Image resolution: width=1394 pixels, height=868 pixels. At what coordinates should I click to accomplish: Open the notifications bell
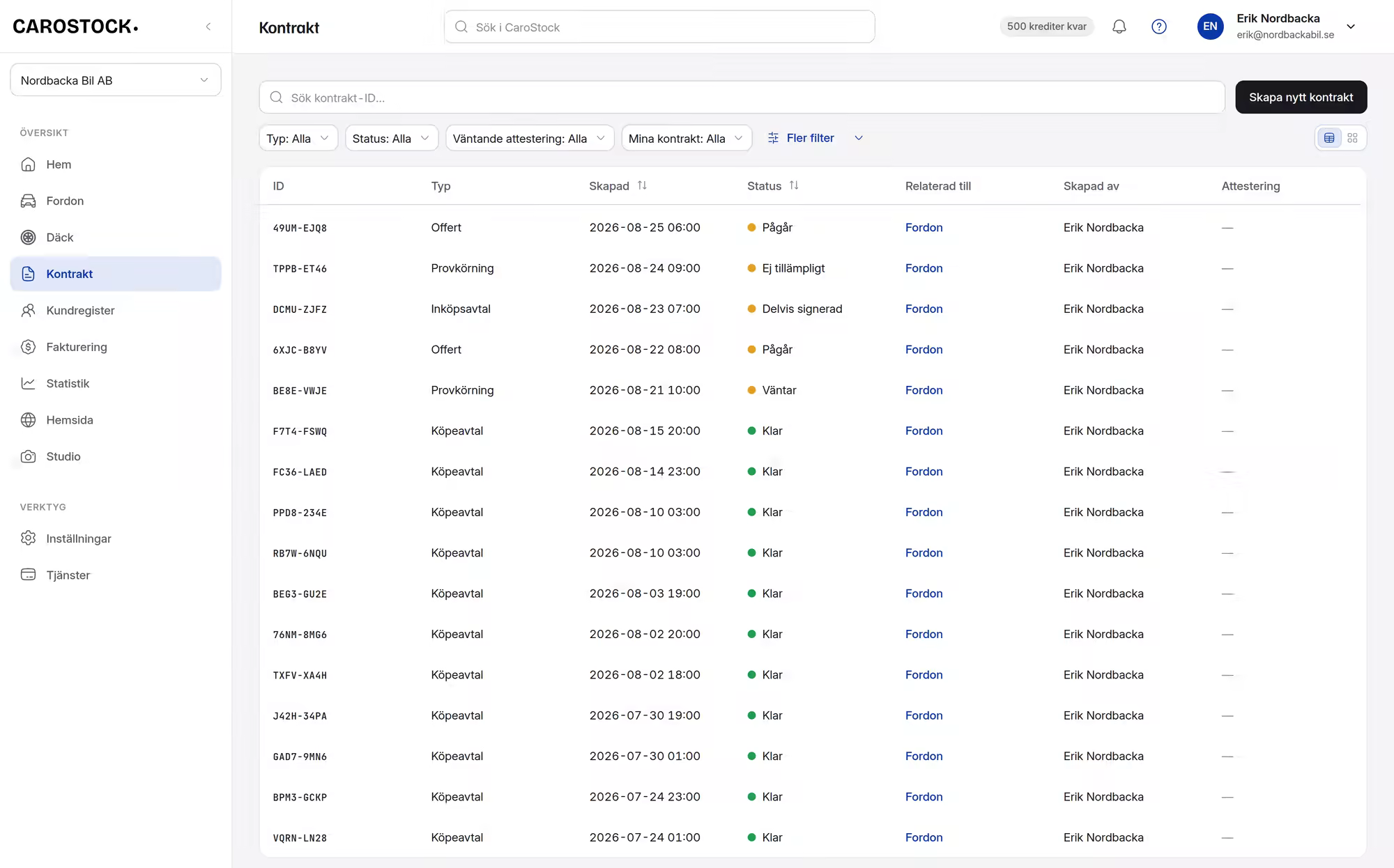[x=1119, y=26]
